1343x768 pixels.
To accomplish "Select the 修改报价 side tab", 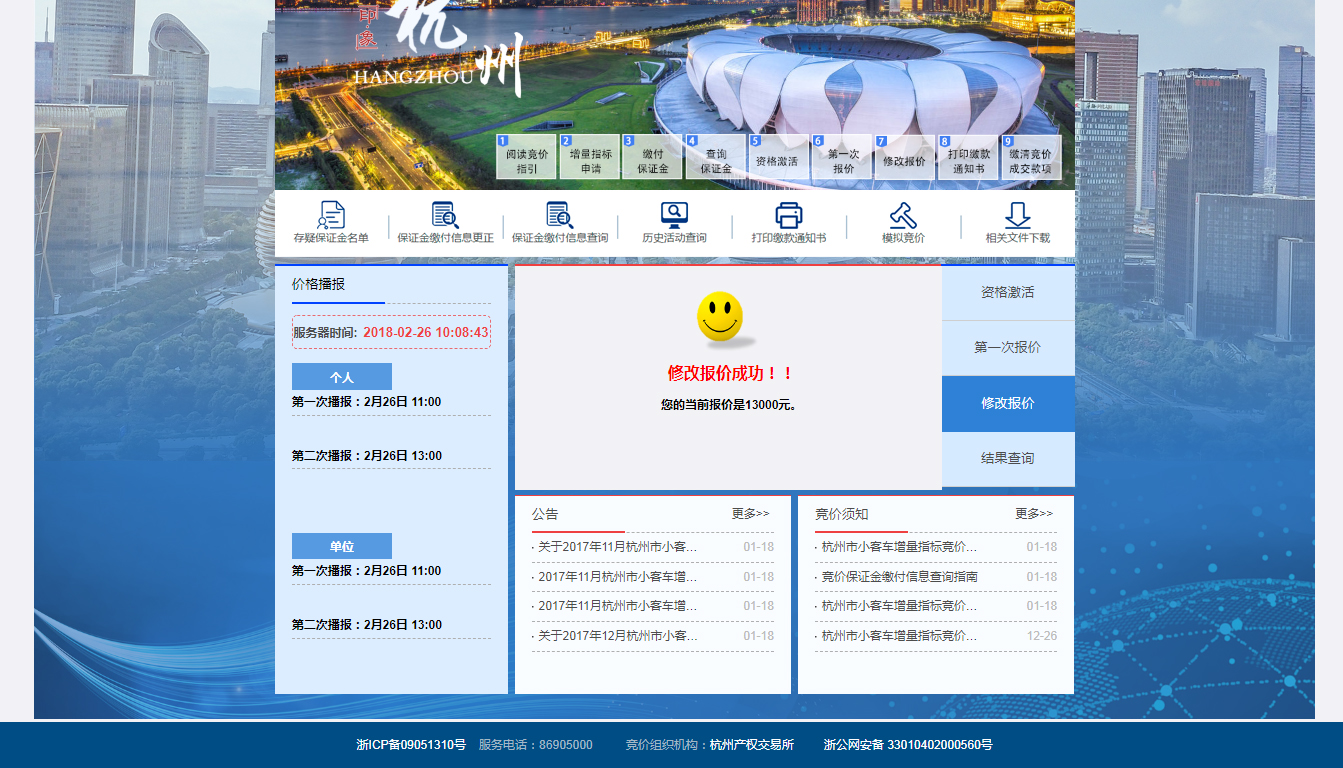I will coord(1007,404).
